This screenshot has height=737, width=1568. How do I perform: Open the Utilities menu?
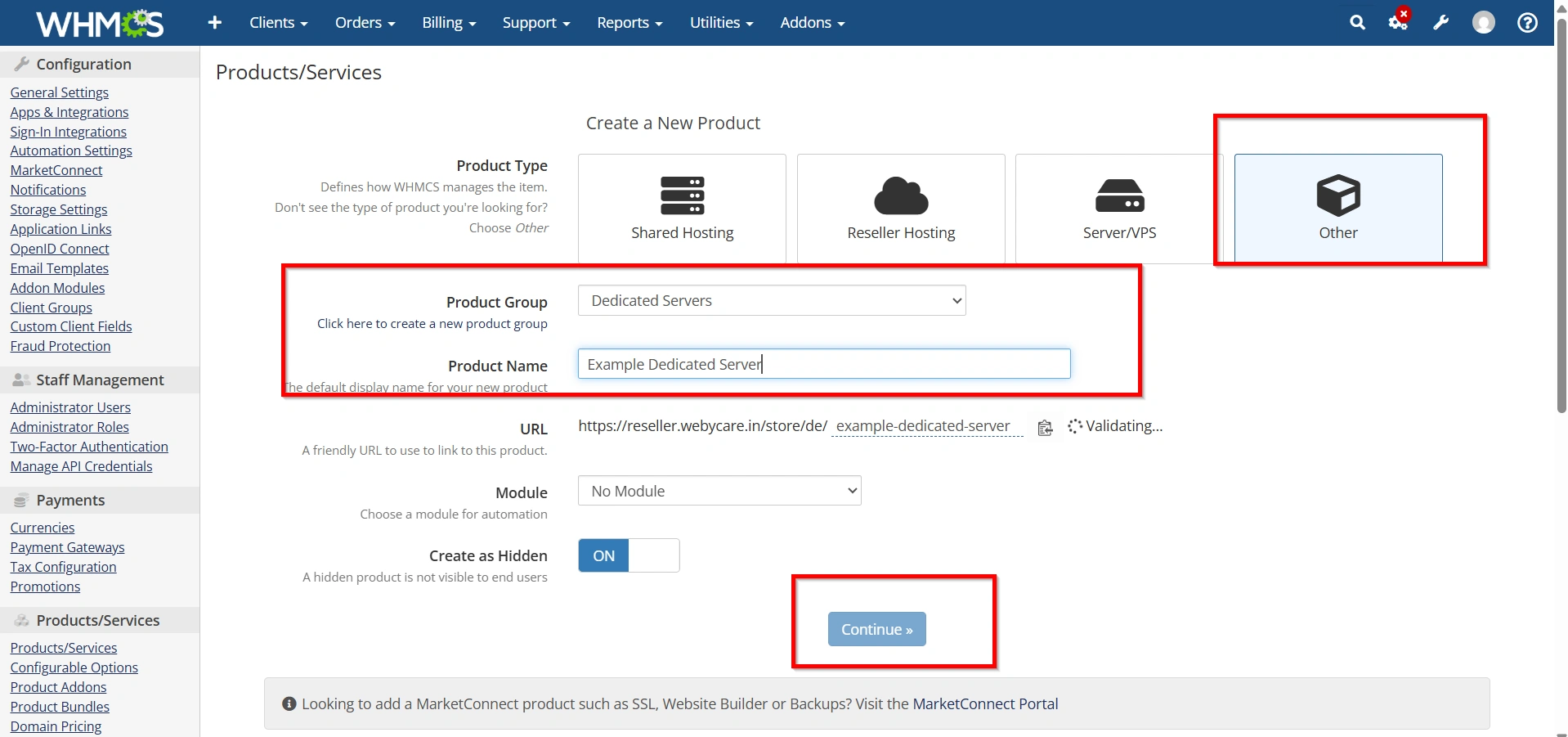pyautogui.click(x=721, y=23)
